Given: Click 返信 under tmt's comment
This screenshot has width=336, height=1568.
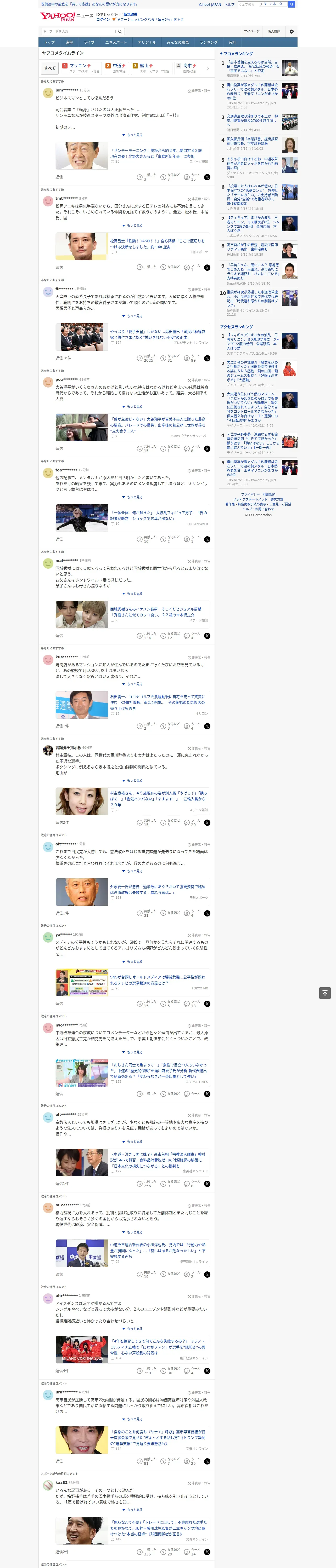Looking at the screenshot, I should pyautogui.click(x=59, y=267).
